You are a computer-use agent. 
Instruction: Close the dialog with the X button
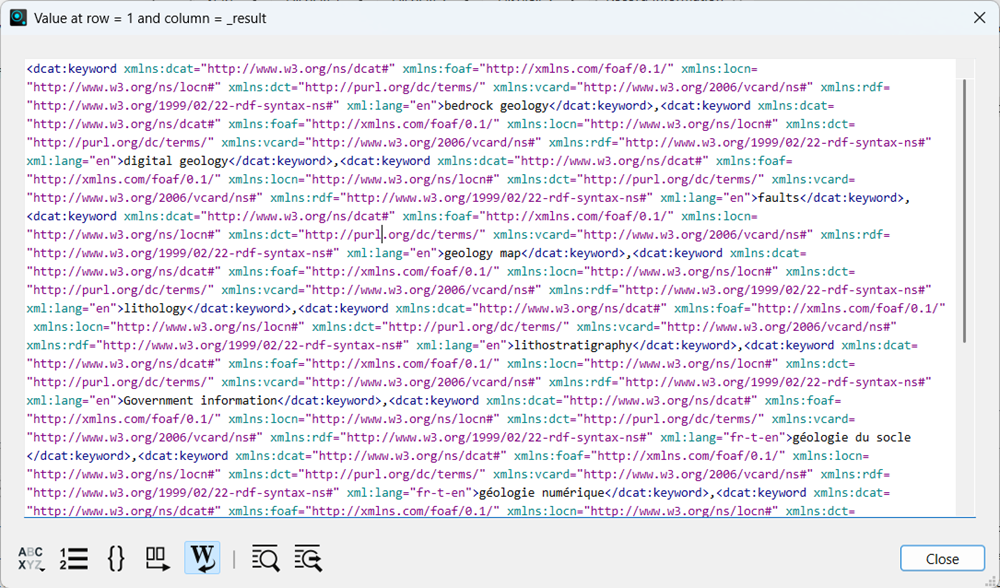pos(980,18)
